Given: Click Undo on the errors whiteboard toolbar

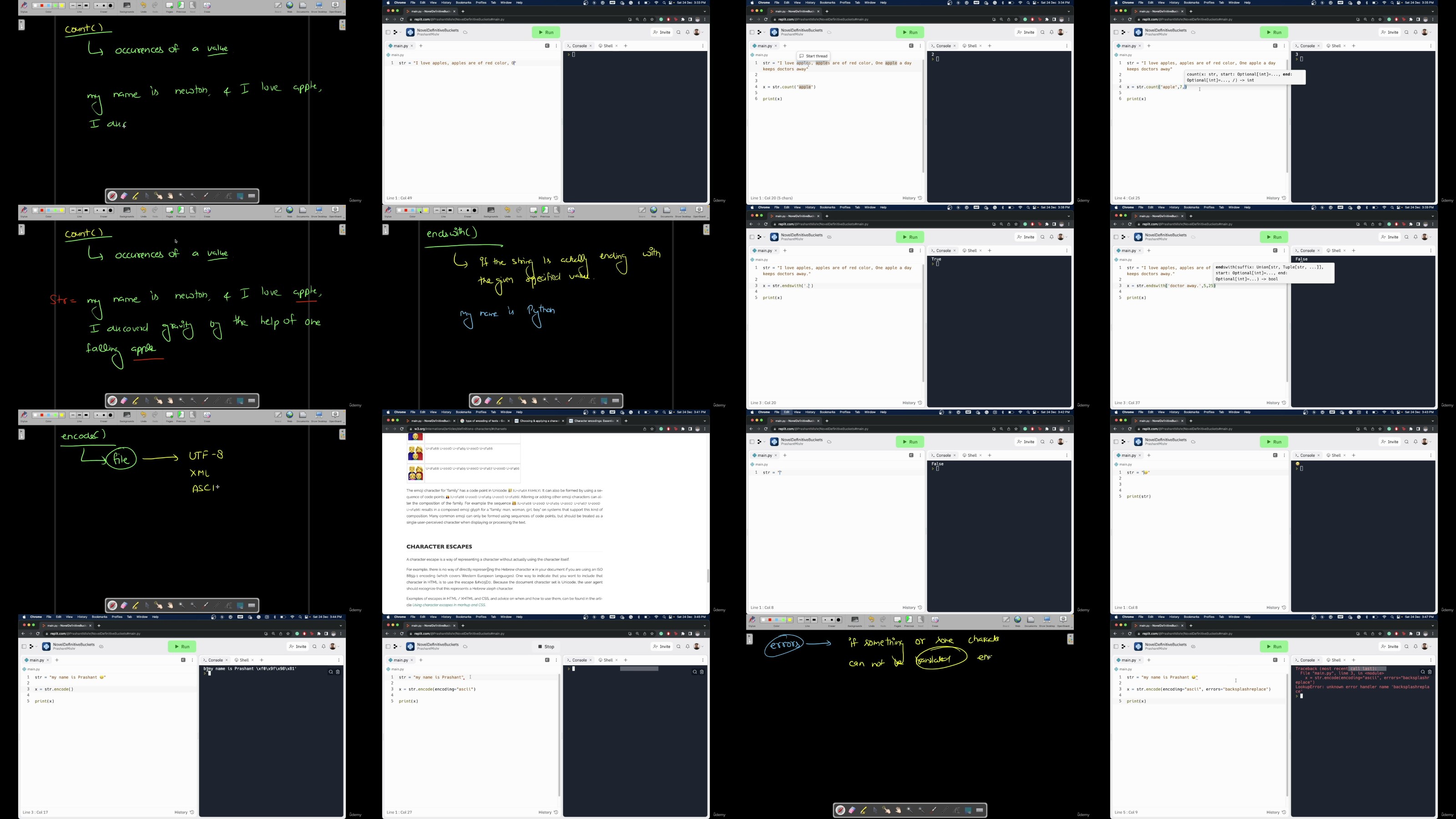Looking at the screenshot, I should tap(871, 620).
